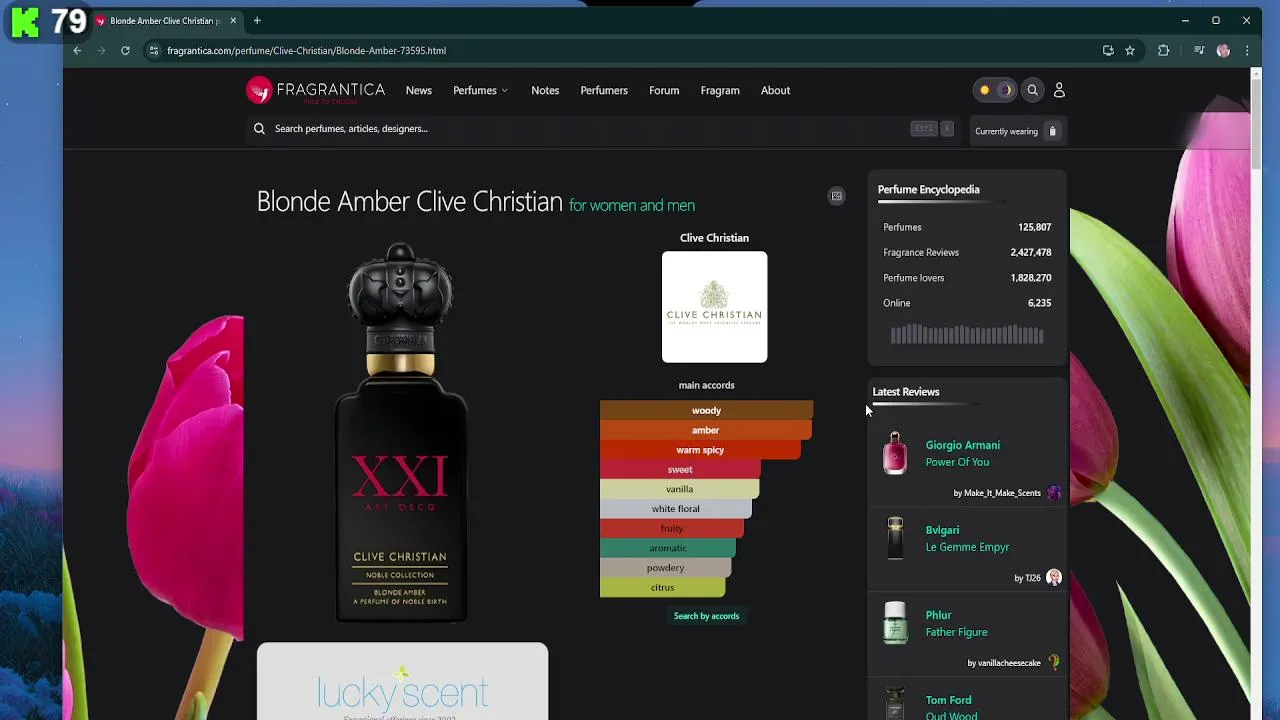The height and width of the screenshot is (720, 1280).
Task: Open the Blonde Amber bottle image
Action: 400,432
